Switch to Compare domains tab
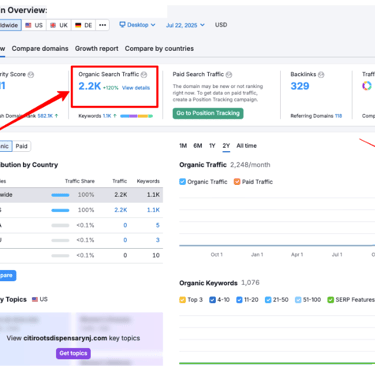Image resolution: width=375 pixels, height=371 pixels. pyautogui.click(x=40, y=49)
